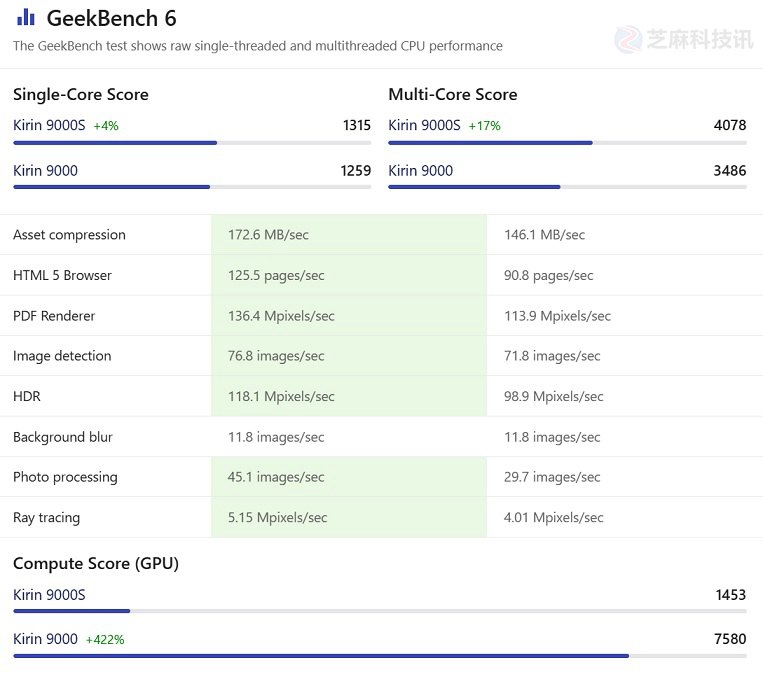Open Kirin 9000 link under Single-Core Score
This screenshot has height=679, width=763.
pyautogui.click(x=45, y=171)
